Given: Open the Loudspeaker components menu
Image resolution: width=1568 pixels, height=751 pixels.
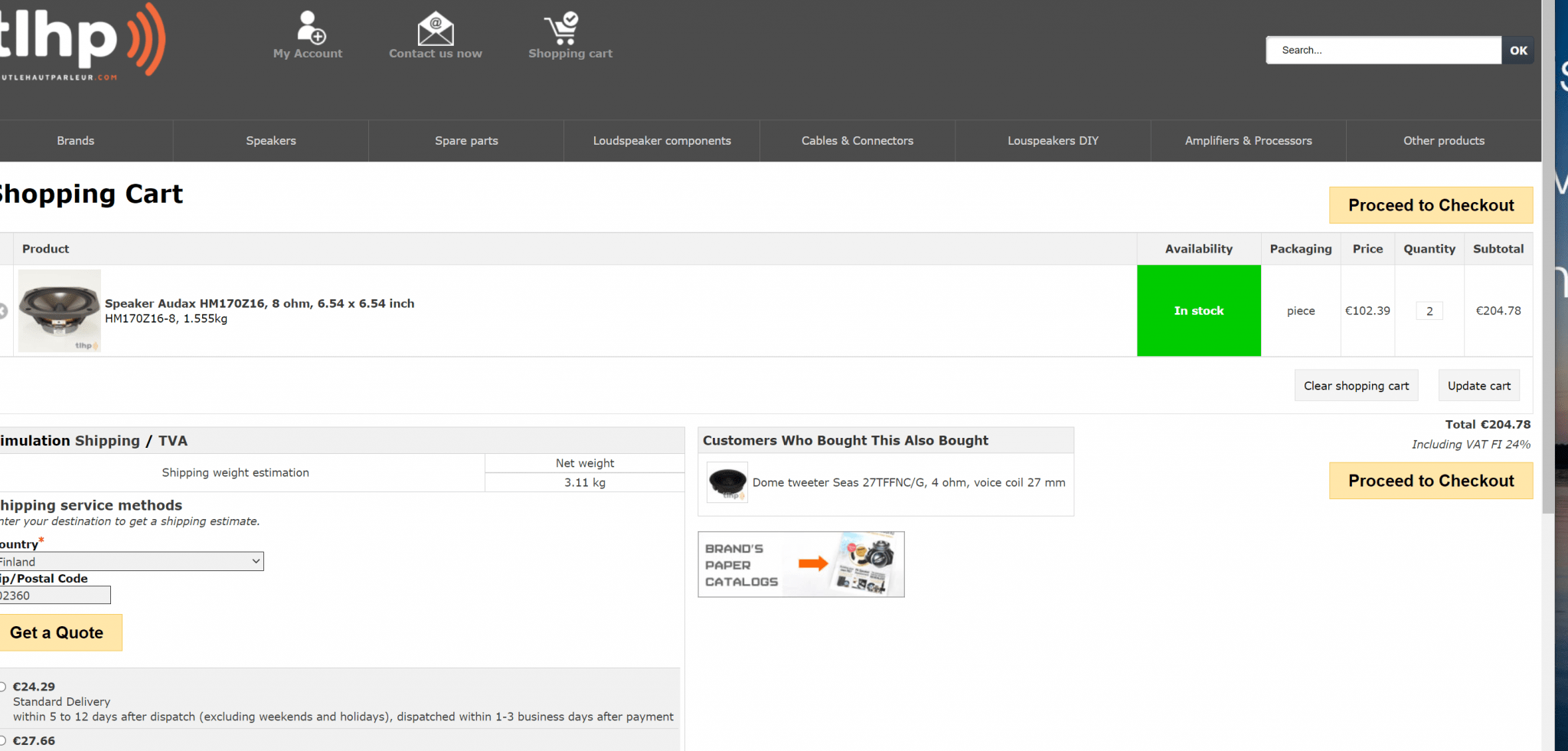Looking at the screenshot, I should (x=662, y=141).
